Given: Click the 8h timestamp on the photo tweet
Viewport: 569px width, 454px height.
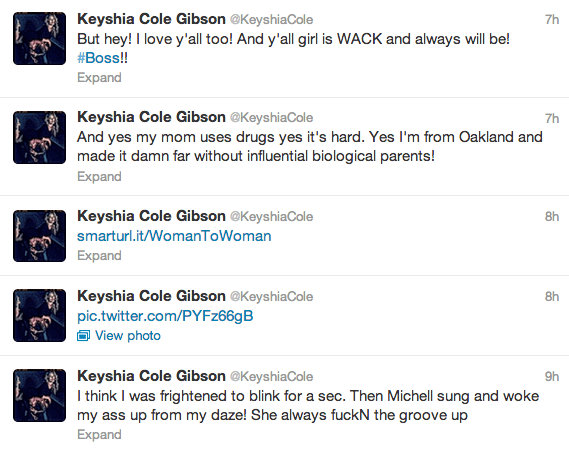Looking at the screenshot, I should click(552, 296).
